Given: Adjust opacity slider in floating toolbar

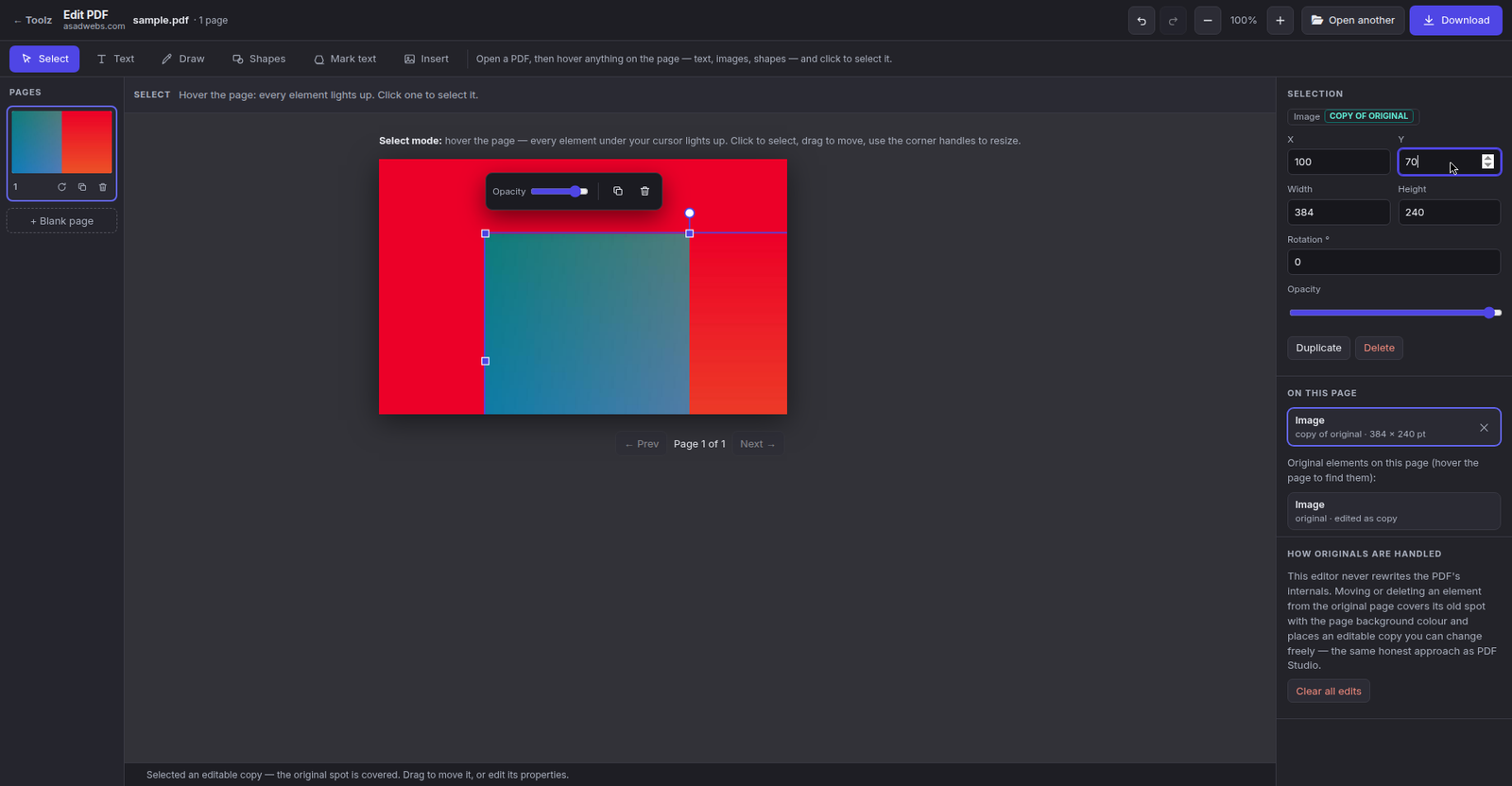Looking at the screenshot, I should click(559, 192).
